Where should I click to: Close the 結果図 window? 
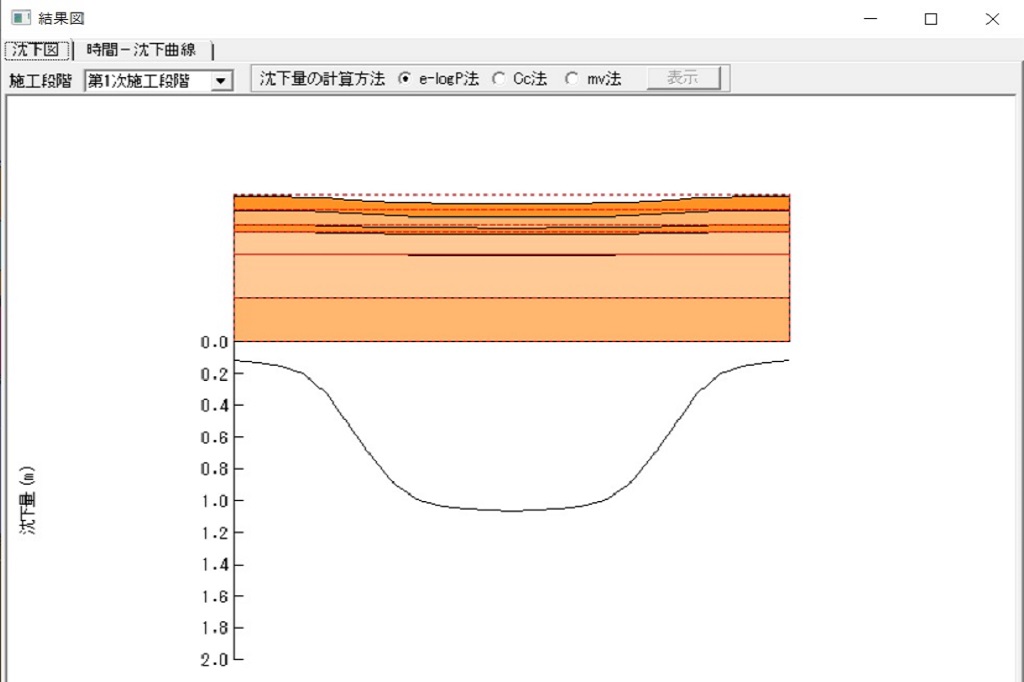coord(992,19)
